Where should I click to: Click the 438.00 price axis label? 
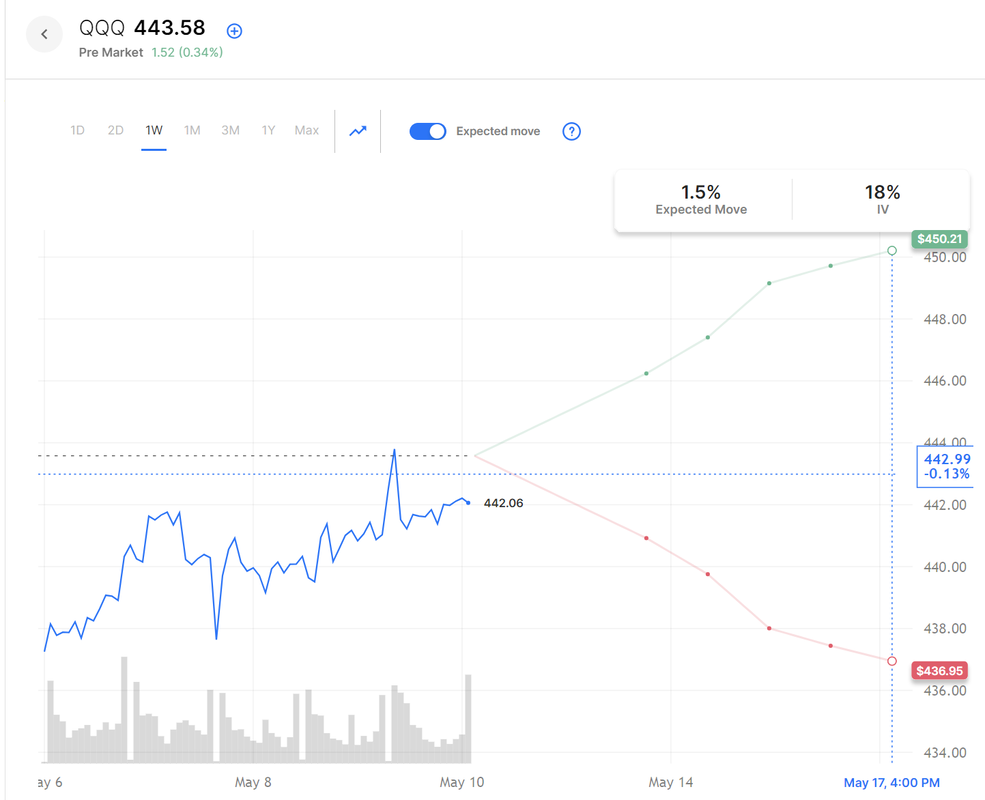pos(945,629)
